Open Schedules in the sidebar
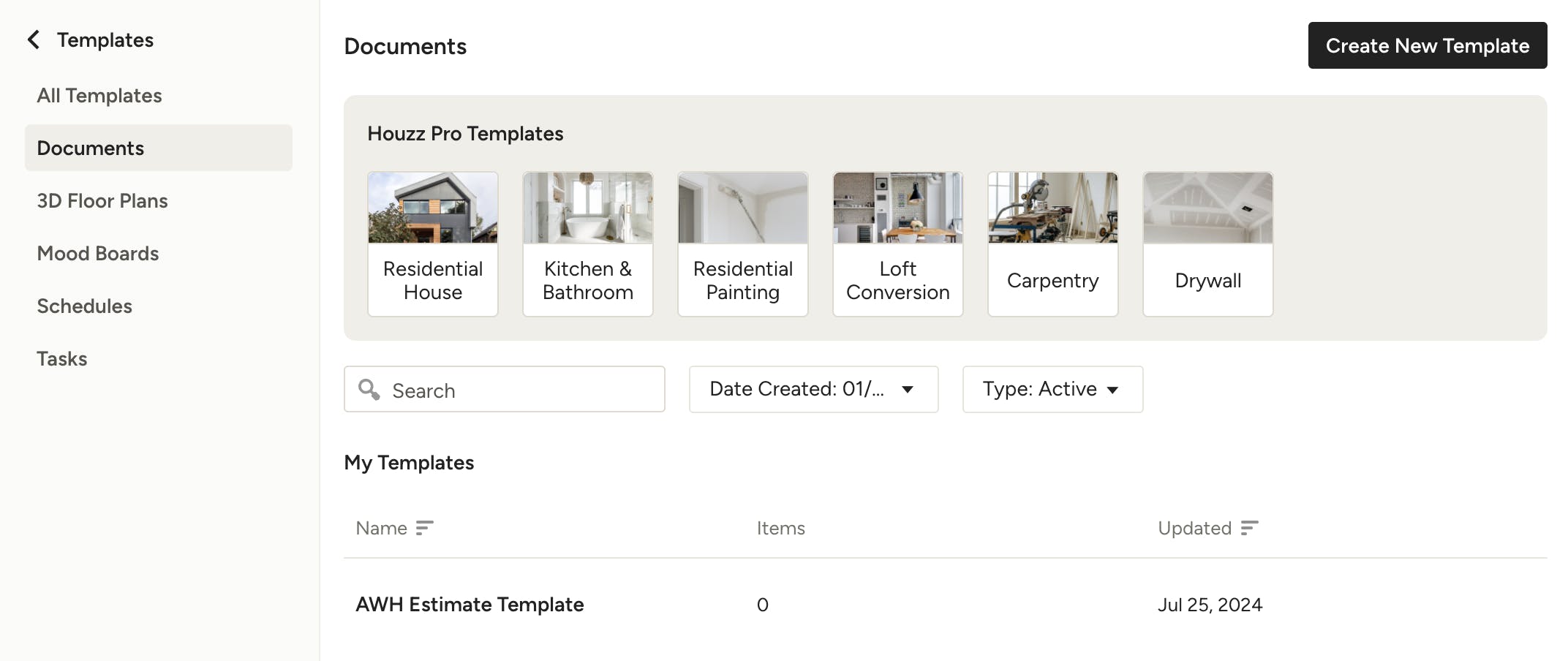The width and height of the screenshot is (1568, 661). [x=85, y=306]
